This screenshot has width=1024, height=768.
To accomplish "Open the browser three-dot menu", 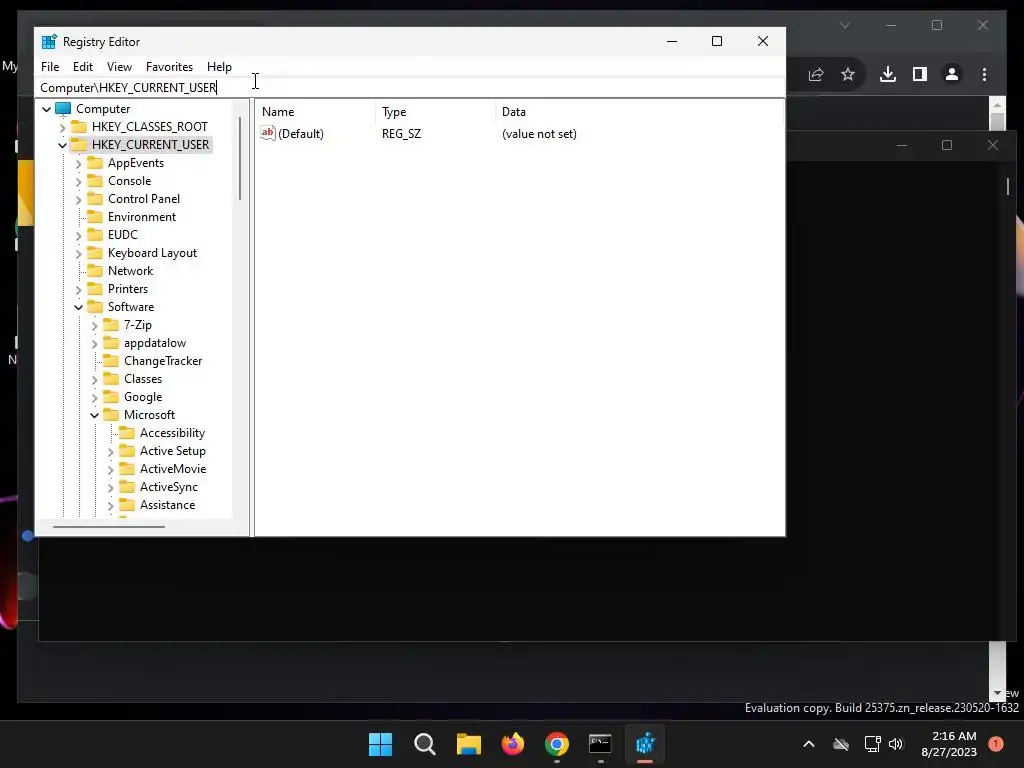I will coord(984,74).
